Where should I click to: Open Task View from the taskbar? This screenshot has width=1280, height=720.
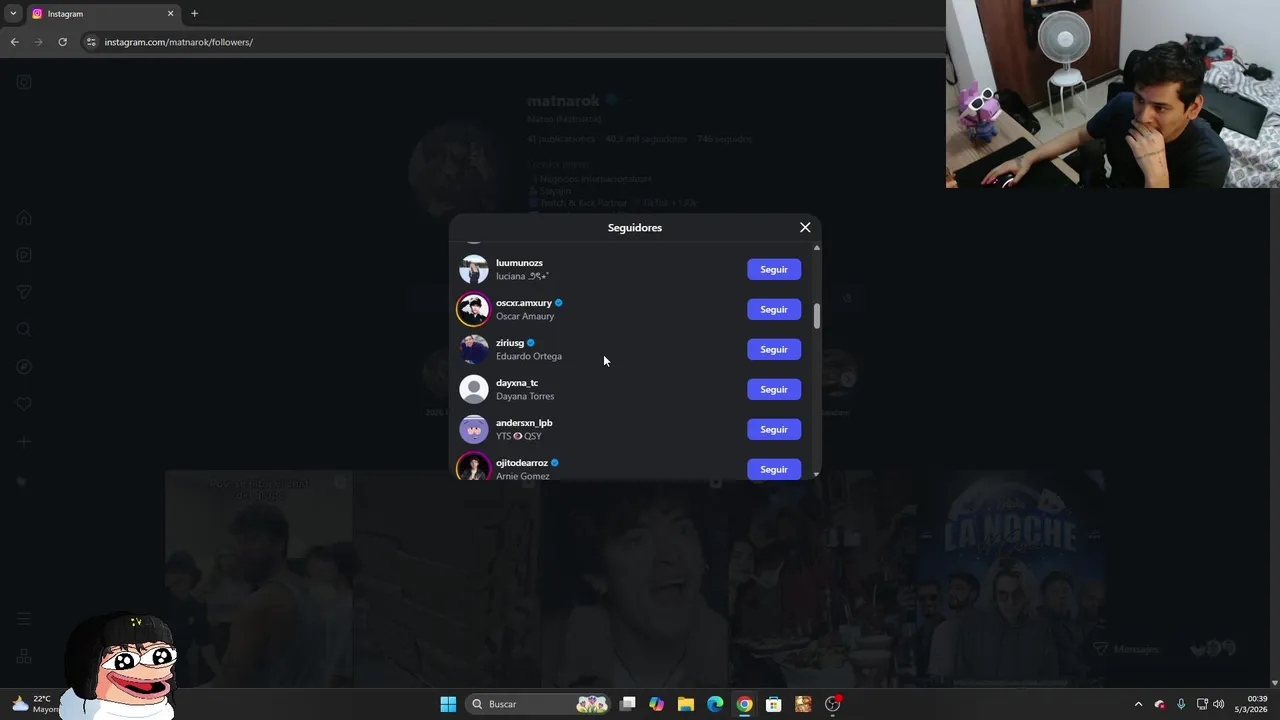point(628,704)
